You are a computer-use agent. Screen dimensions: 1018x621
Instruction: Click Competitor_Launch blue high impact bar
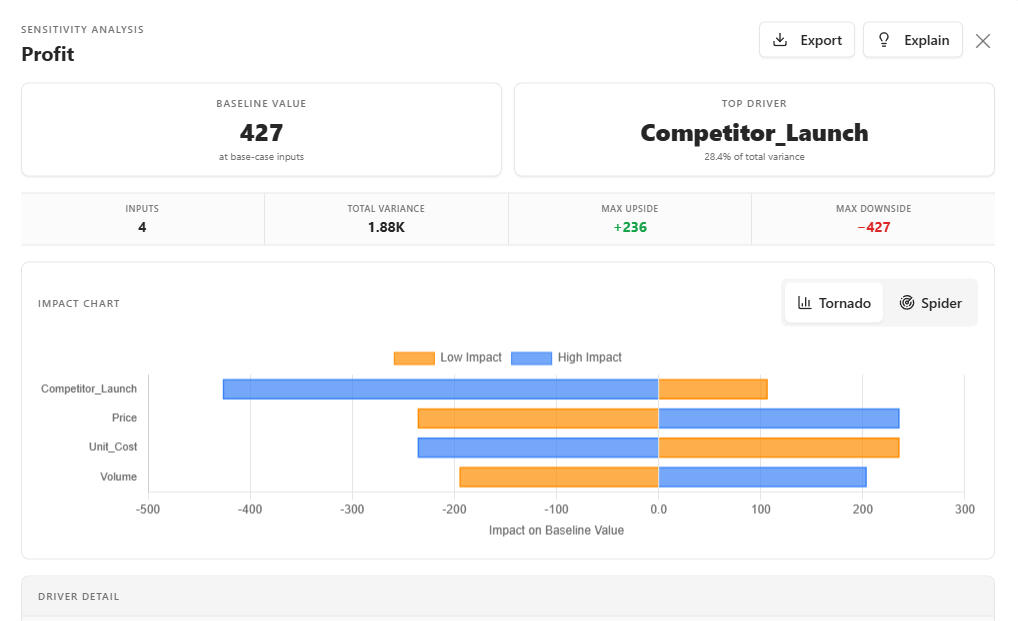click(440, 389)
